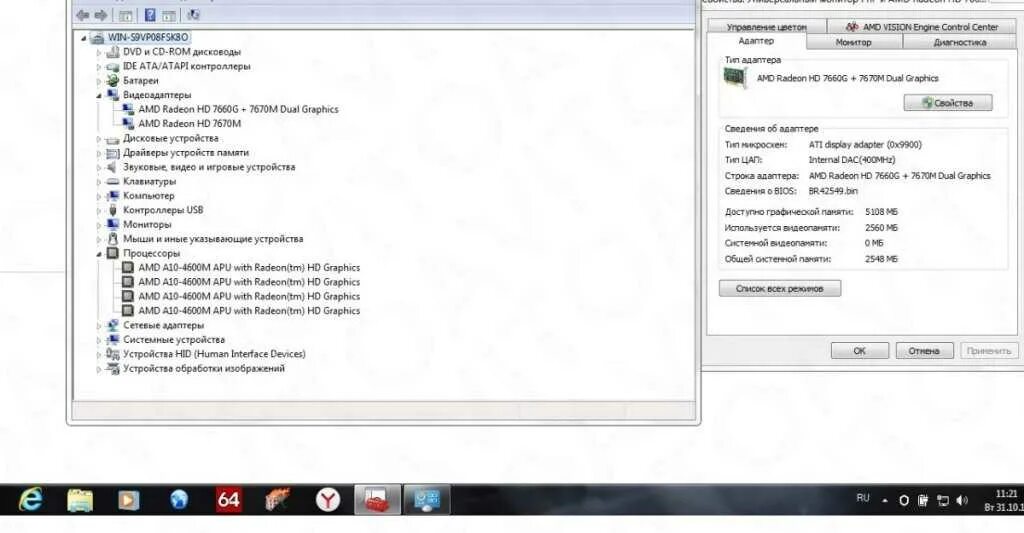
Task: Click the Мониторы category icon
Action: (112, 225)
